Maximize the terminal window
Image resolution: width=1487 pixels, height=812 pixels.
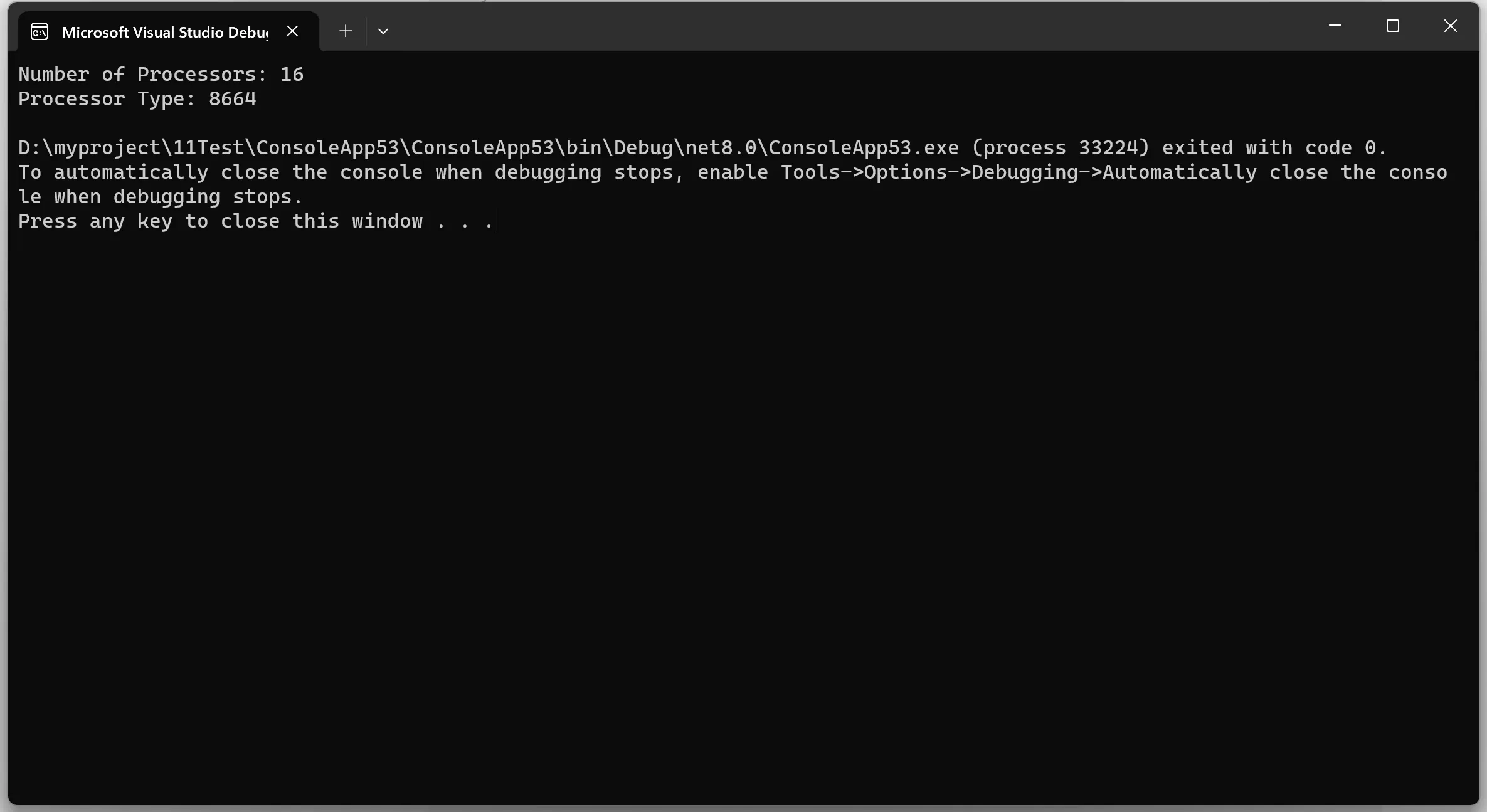(1393, 26)
